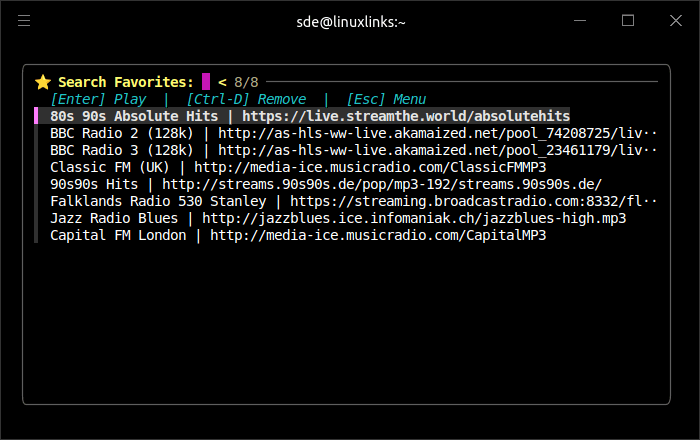Close the terminal window
The height and width of the screenshot is (440, 700).
675,20
